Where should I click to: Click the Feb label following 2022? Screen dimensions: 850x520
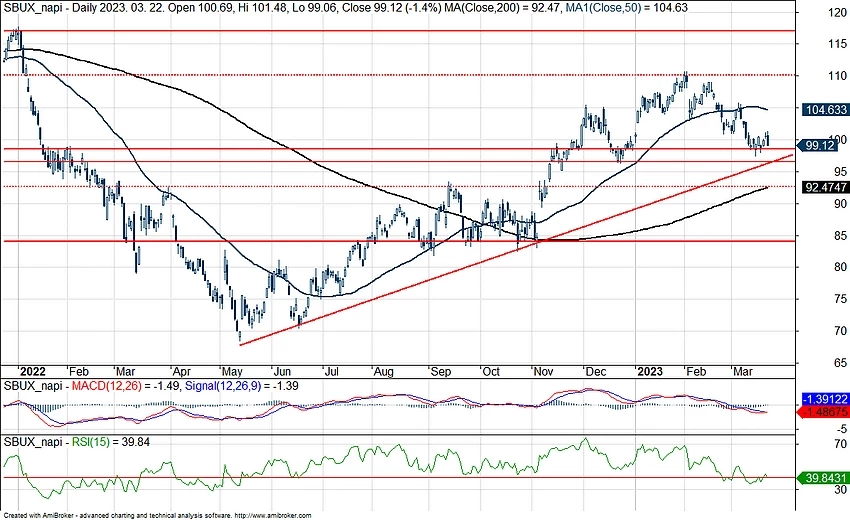coord(79,371)
